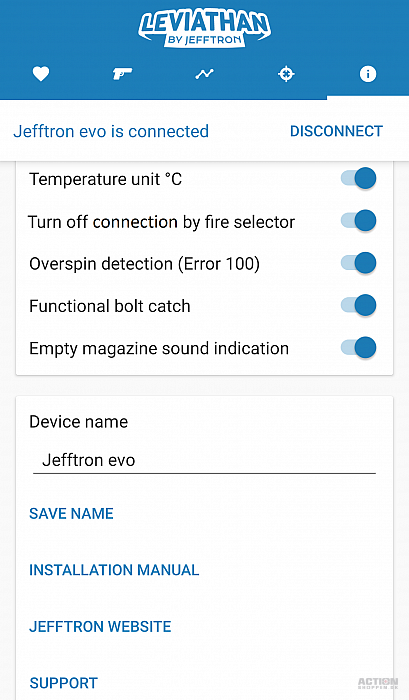The height and width of the screenshot is (700, 409).
Task: Switch off Functional bolt catch
Action: 359,305
